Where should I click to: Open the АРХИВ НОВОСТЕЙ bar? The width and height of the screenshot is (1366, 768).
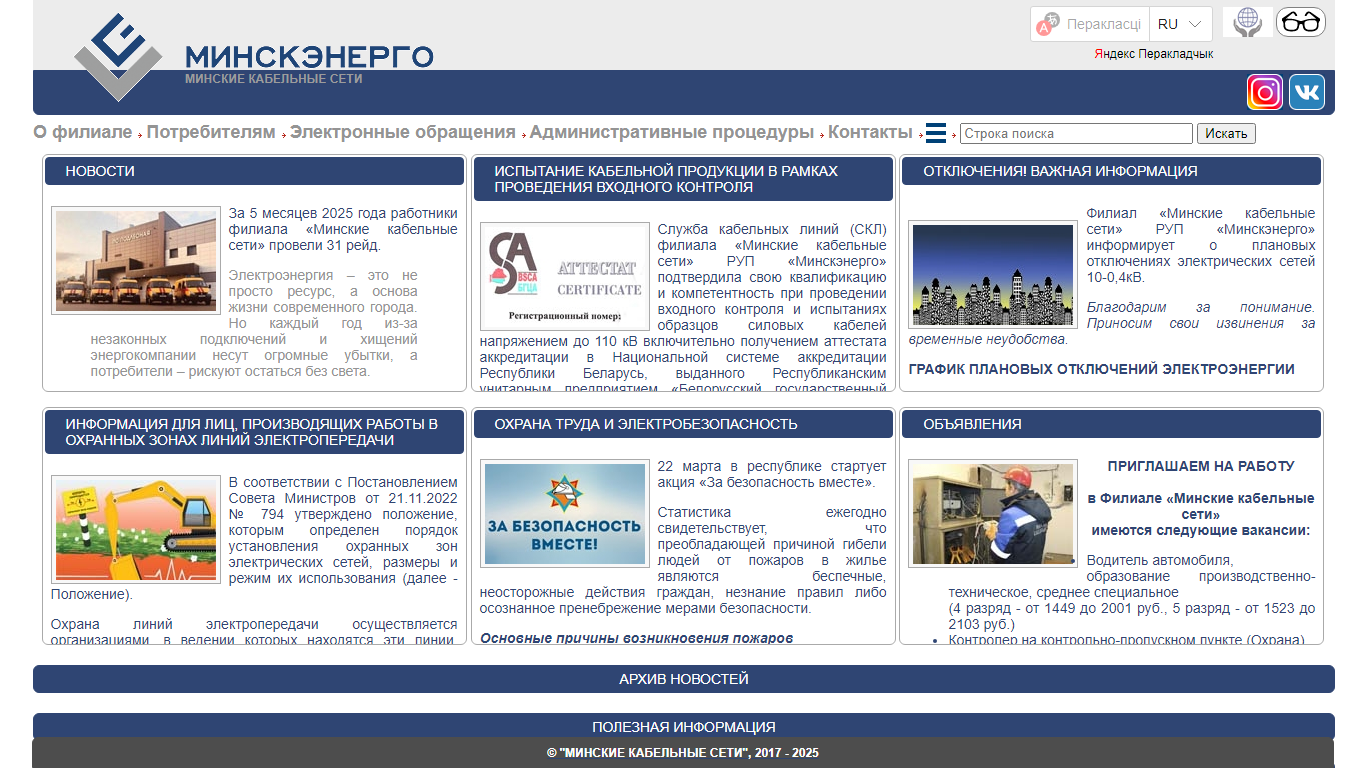click(684, 679)
